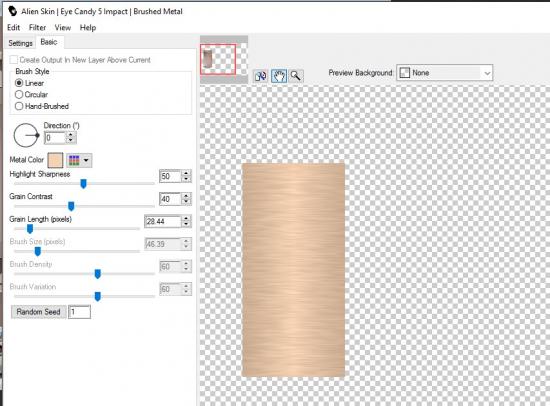Click the Alien Skin app logo icon

[x=12, y=11]
